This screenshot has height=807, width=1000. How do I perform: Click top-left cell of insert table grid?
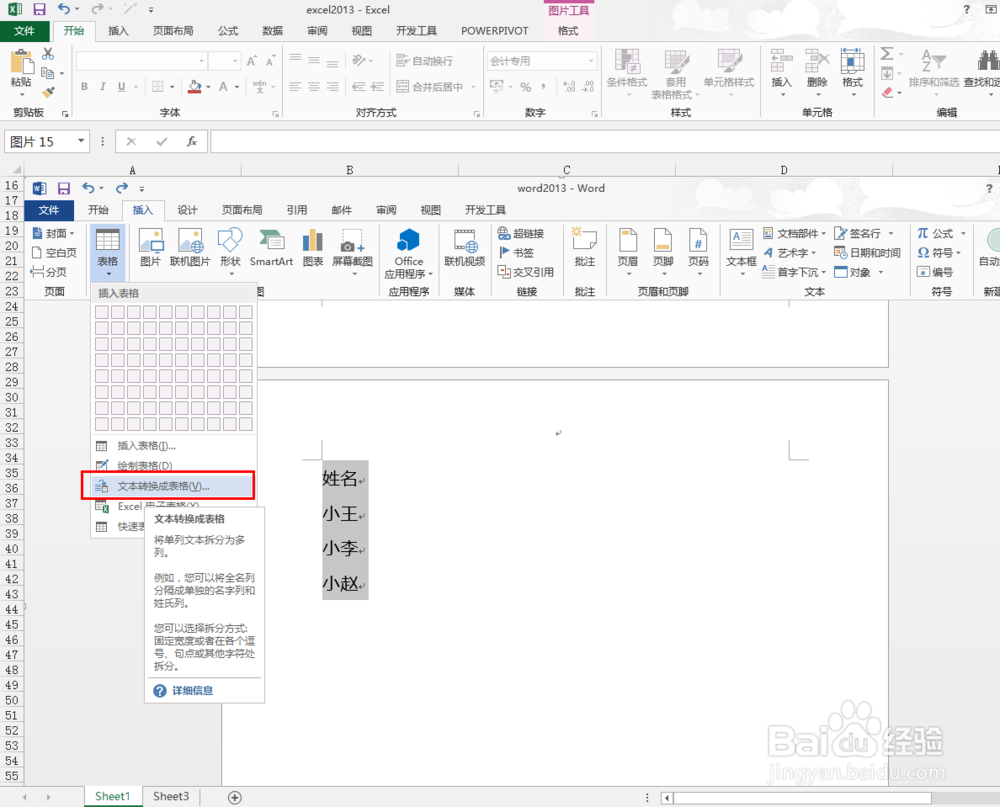102,312
